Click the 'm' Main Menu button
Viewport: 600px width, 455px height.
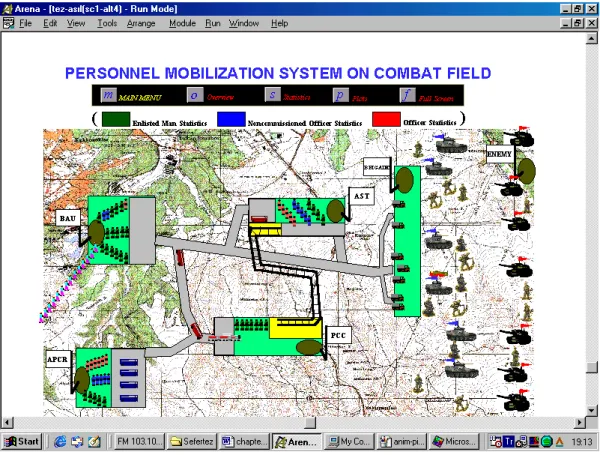108,95
